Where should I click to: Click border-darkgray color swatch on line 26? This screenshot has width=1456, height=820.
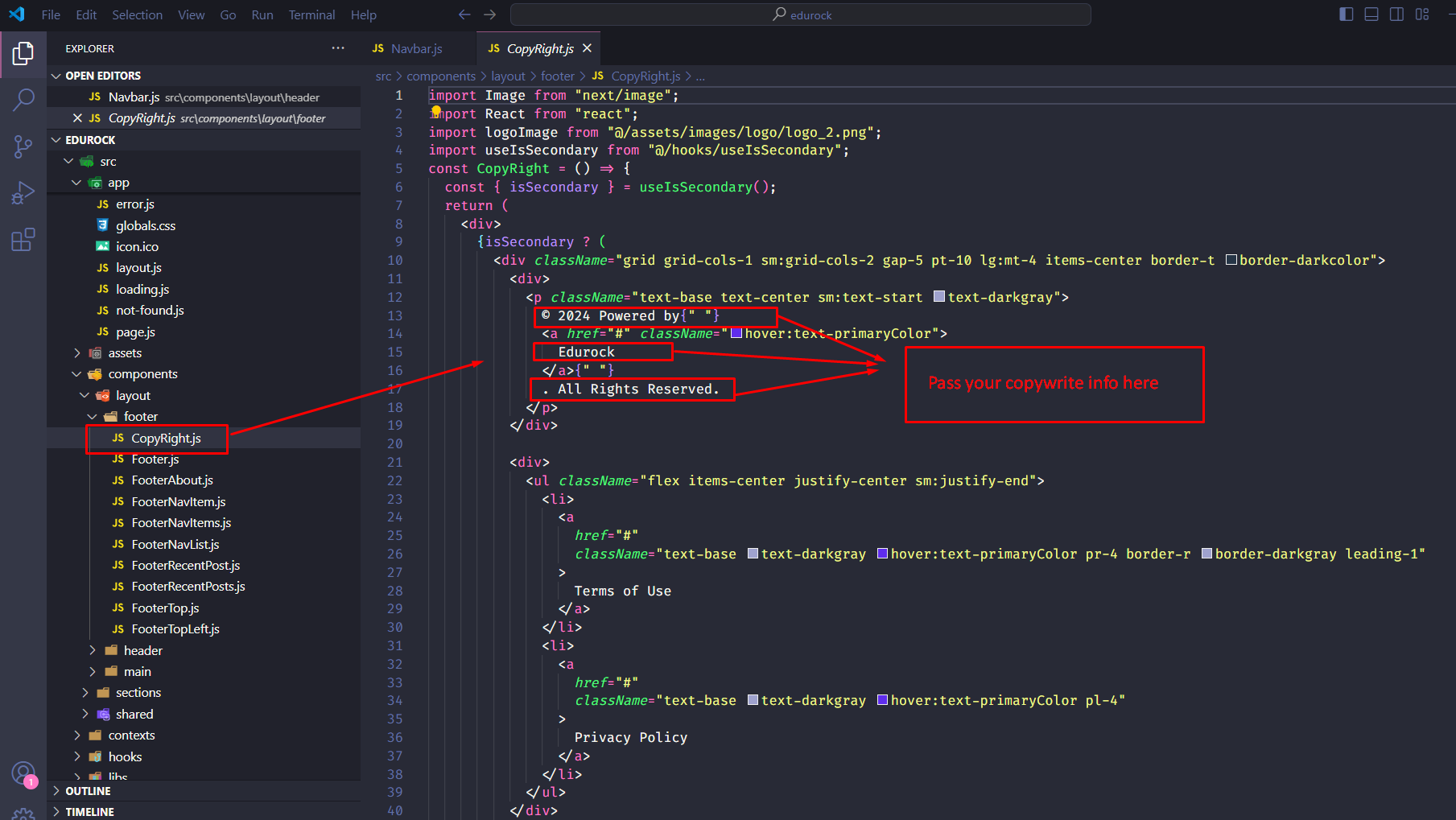[1207, 554]
